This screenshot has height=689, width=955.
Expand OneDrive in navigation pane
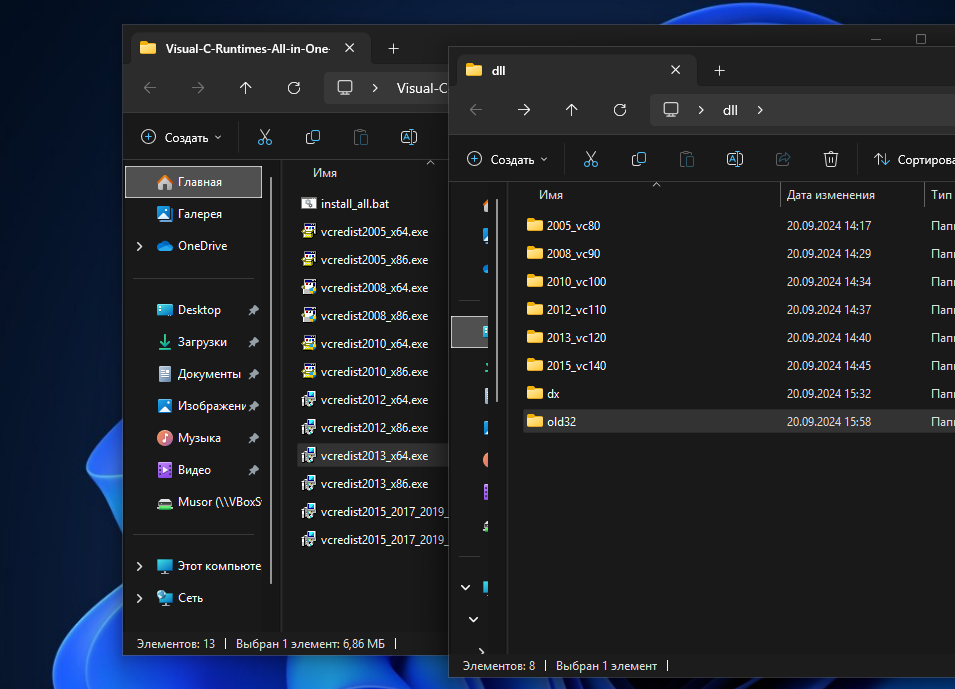(139, 246)
